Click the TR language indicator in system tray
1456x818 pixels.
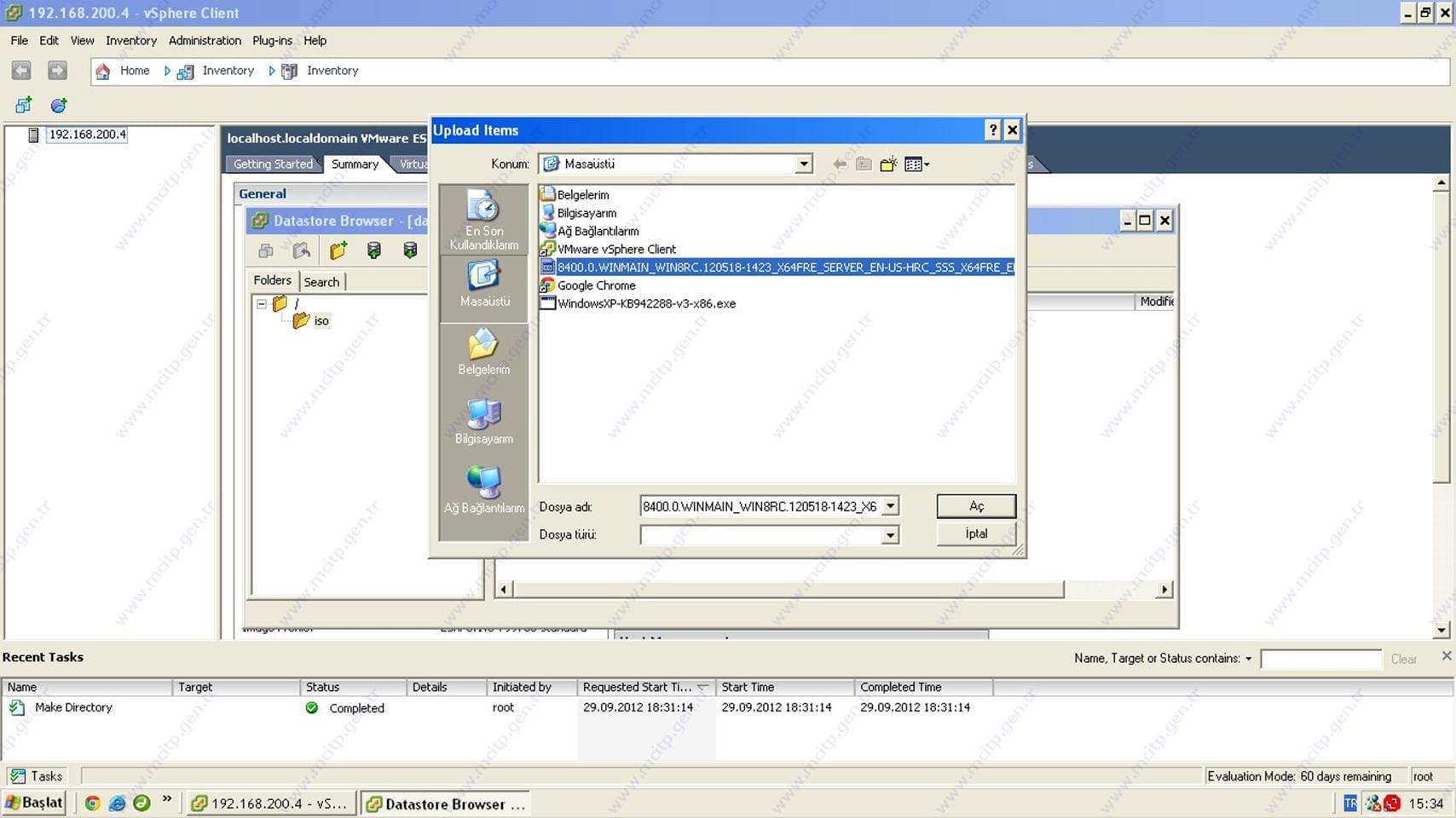(1350, 803)
